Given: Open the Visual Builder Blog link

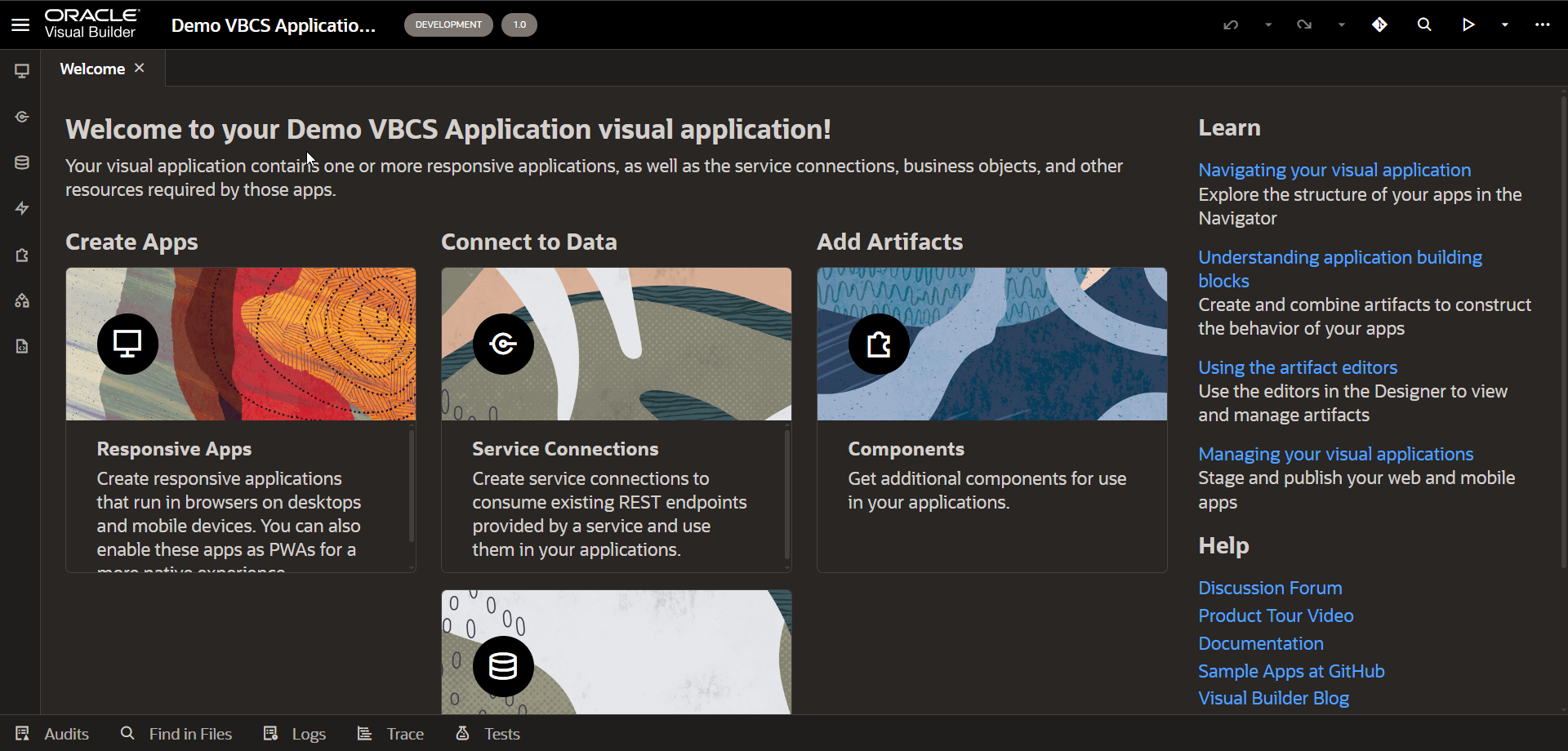Looking at the screenshot, I should [1273, 698].
